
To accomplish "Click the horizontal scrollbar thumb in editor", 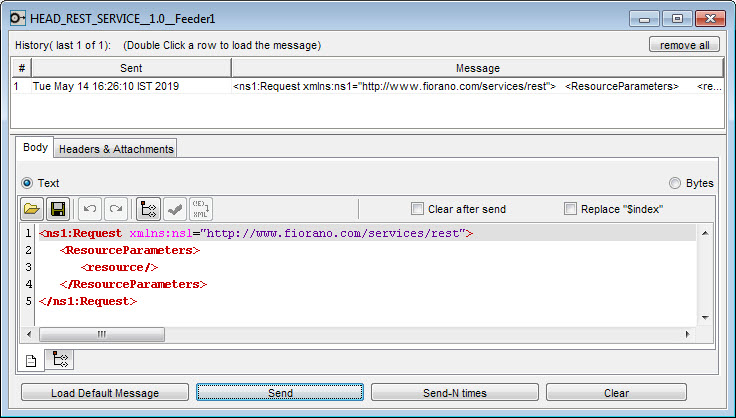I will tap(102, 334).
